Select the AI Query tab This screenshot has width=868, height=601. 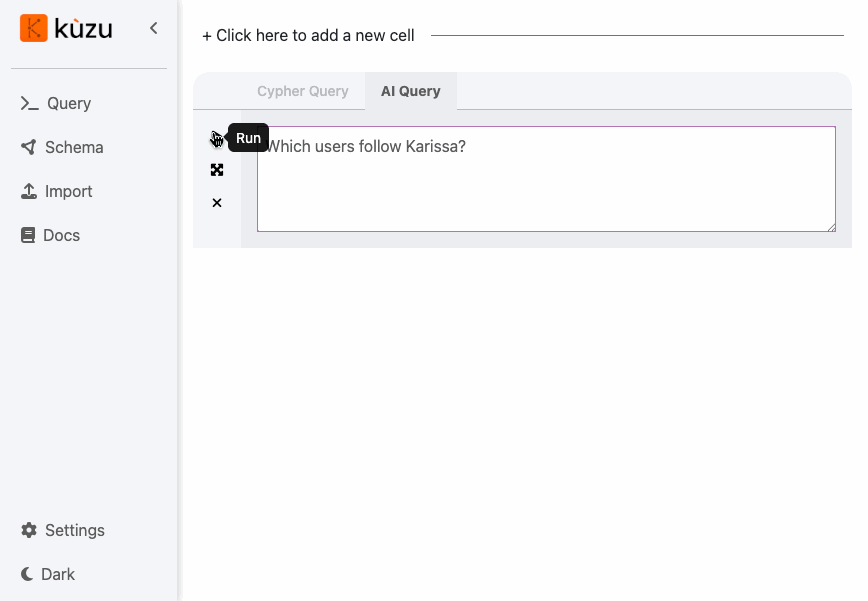(x=411, y=91)
